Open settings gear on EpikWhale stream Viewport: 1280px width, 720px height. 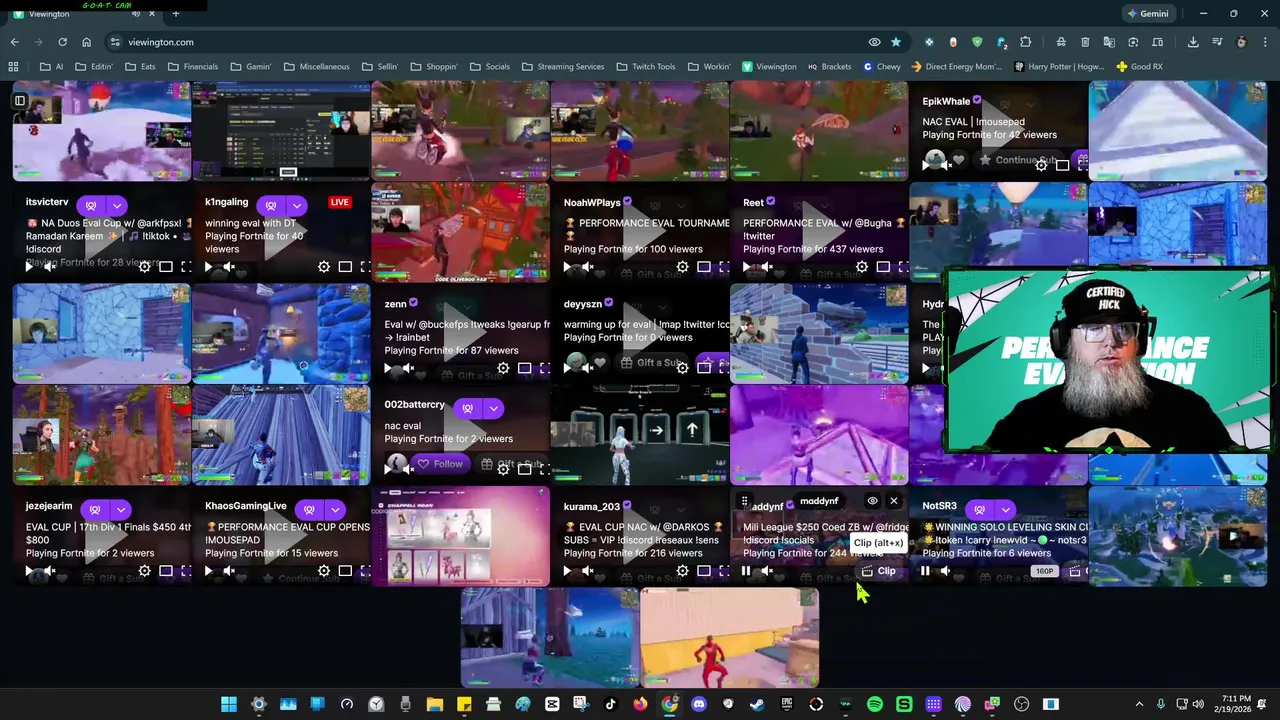click(x=1041, y=165)
